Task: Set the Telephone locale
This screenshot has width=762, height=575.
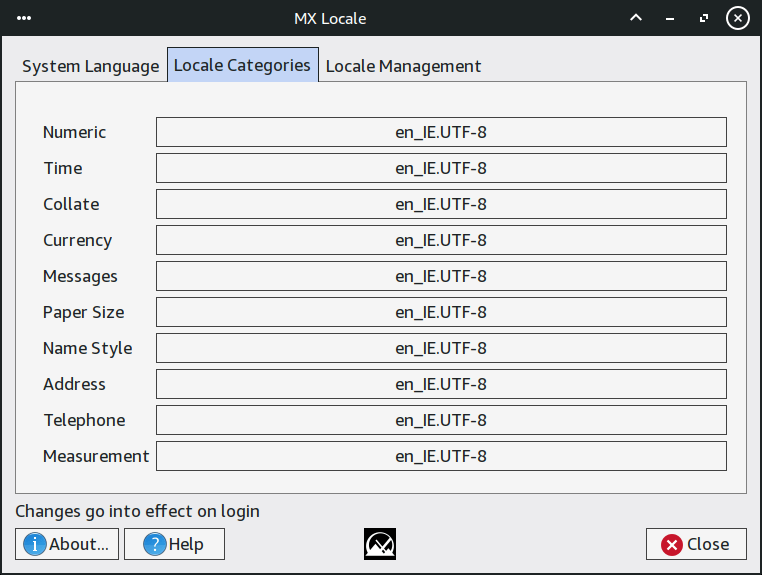Action: pyautogui.click(x=441, y=420)
